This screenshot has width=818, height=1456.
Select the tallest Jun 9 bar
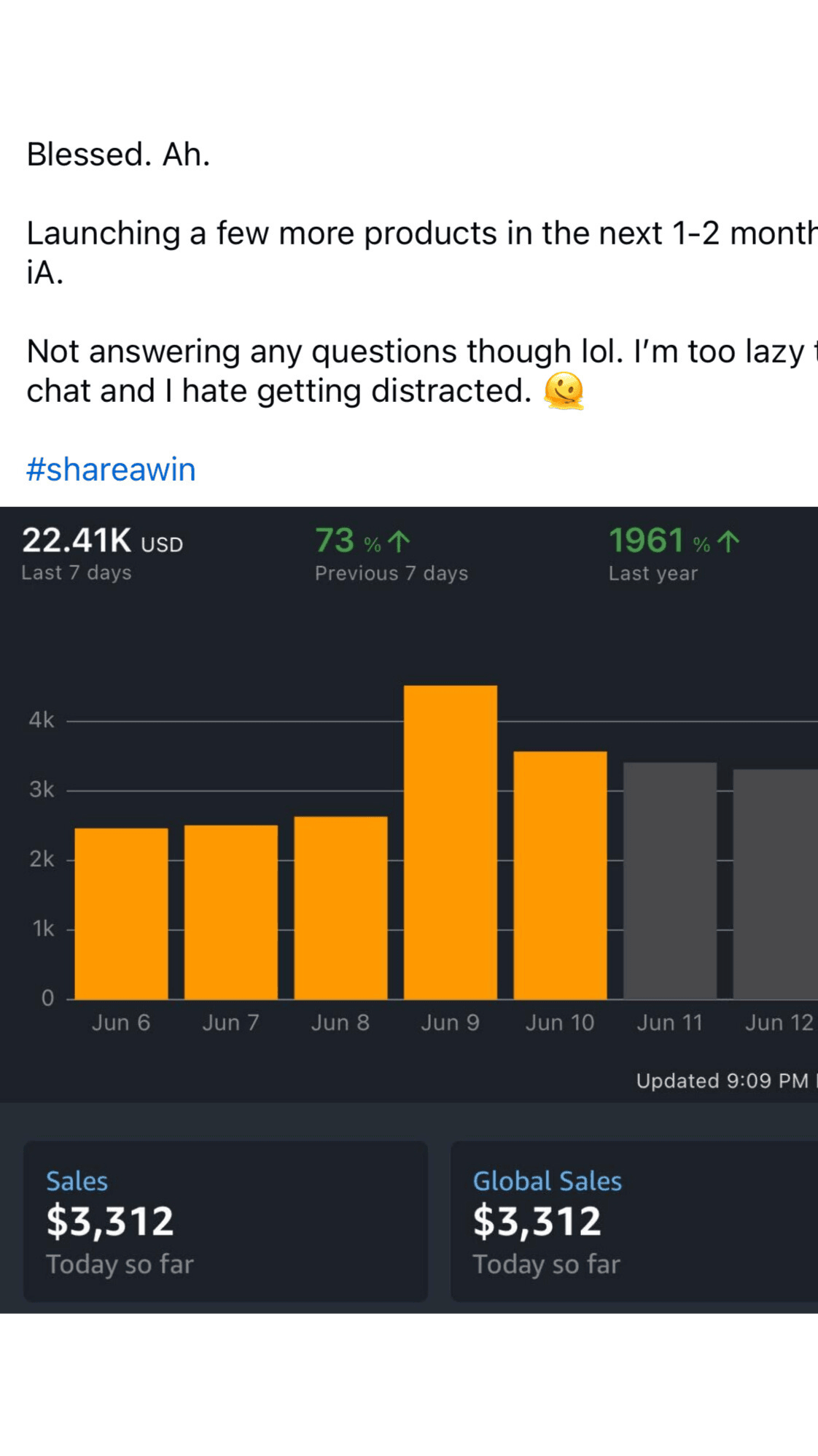451,843
